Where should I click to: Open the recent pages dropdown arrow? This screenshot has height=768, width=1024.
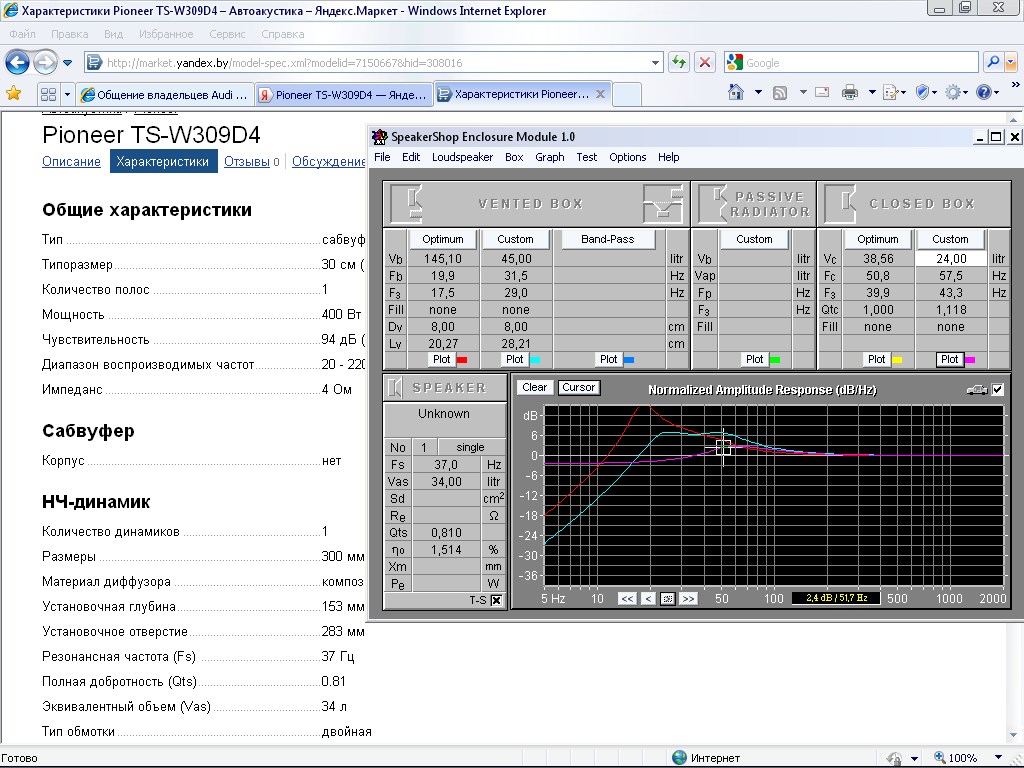pos(67,63)
